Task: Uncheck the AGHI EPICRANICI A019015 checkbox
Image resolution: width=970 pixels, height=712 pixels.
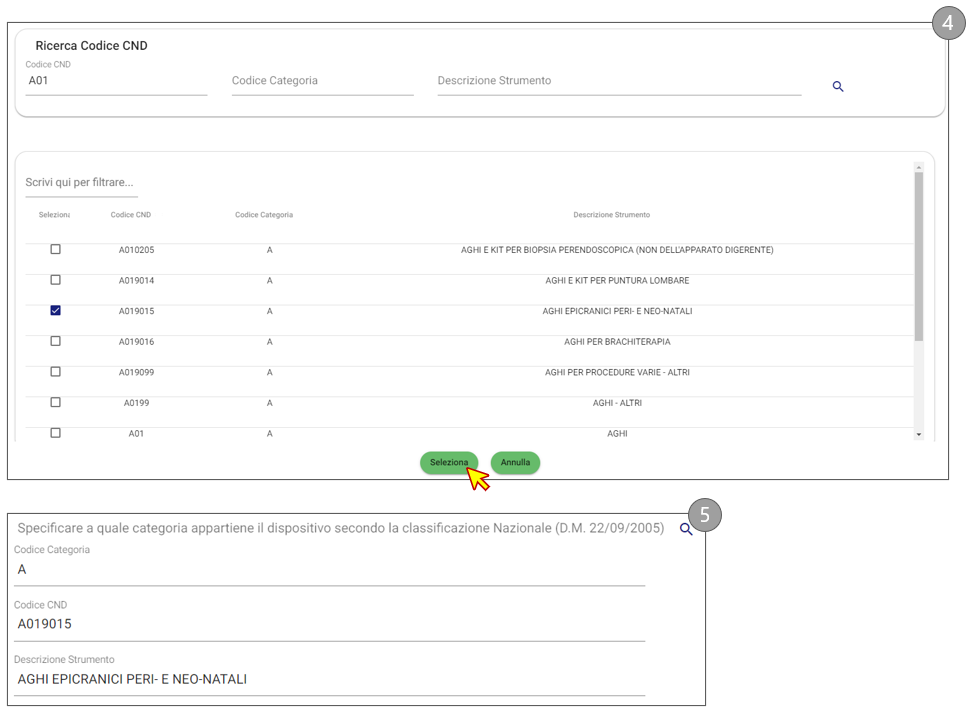Action: click(x=55, y=311)
